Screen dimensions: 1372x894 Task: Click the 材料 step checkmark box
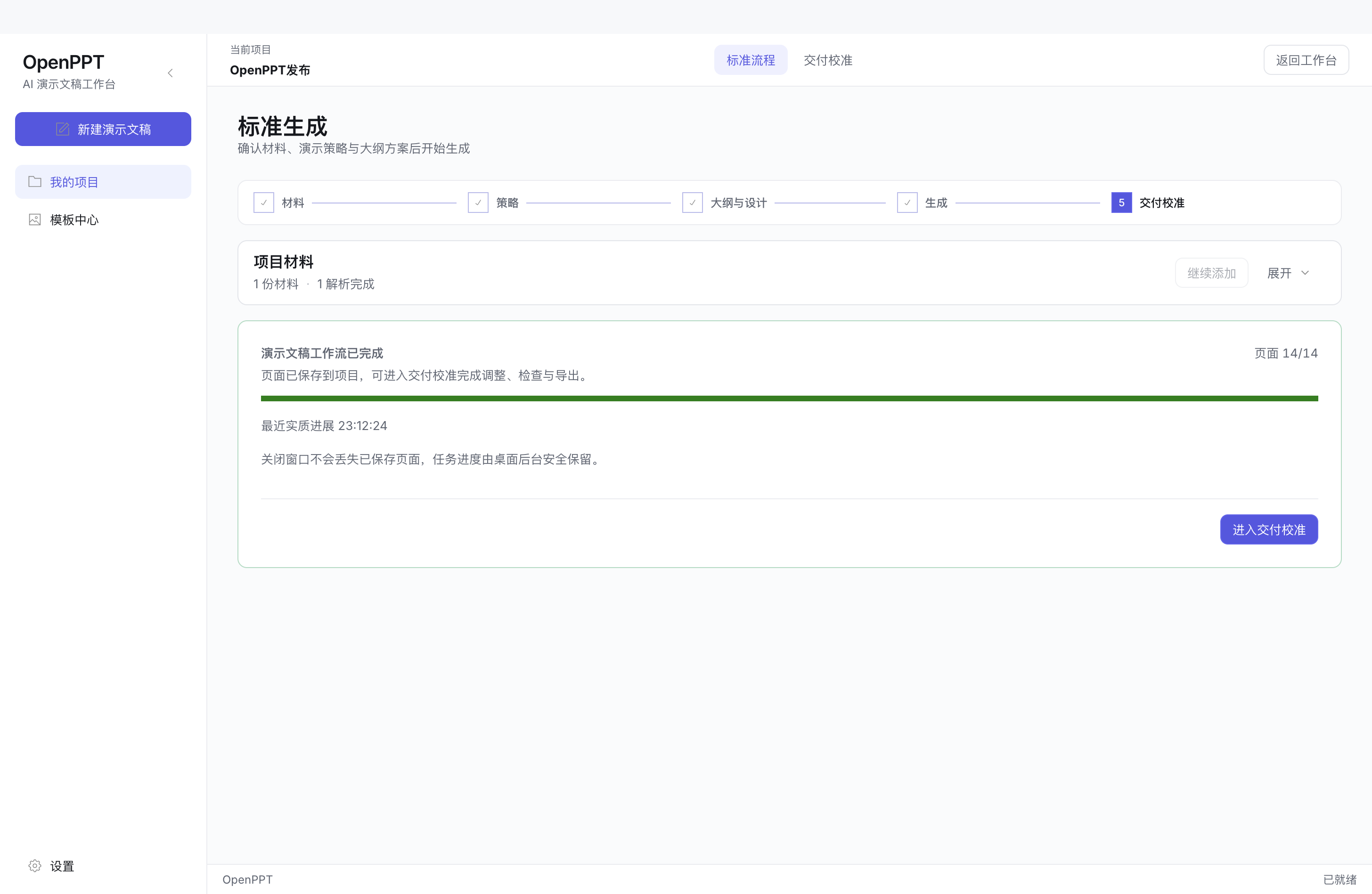tap(263, 203)
